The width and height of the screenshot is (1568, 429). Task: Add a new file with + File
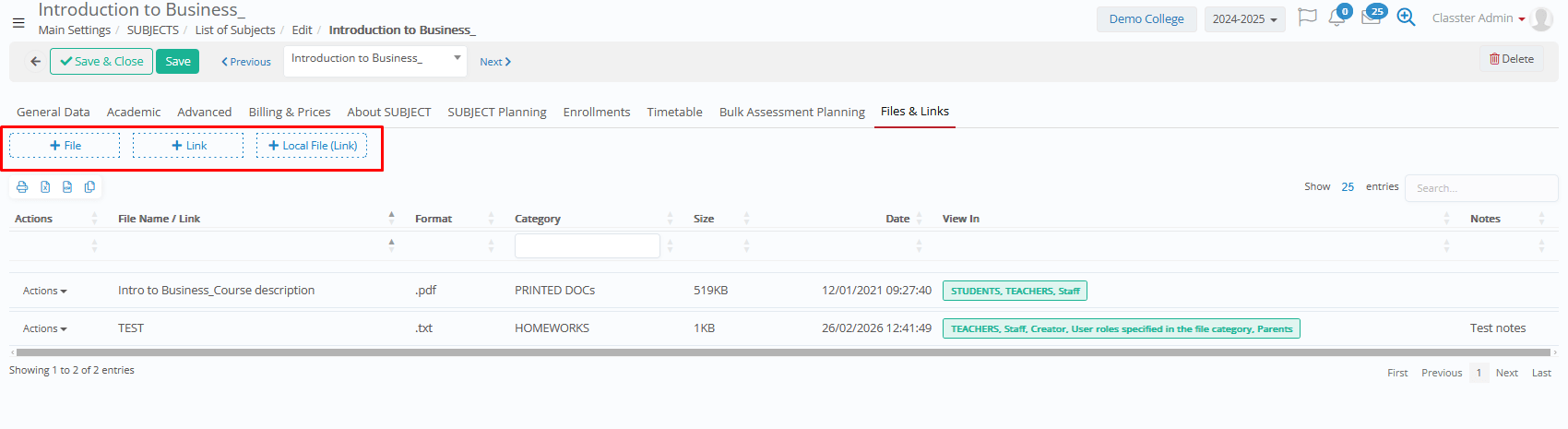65,146
